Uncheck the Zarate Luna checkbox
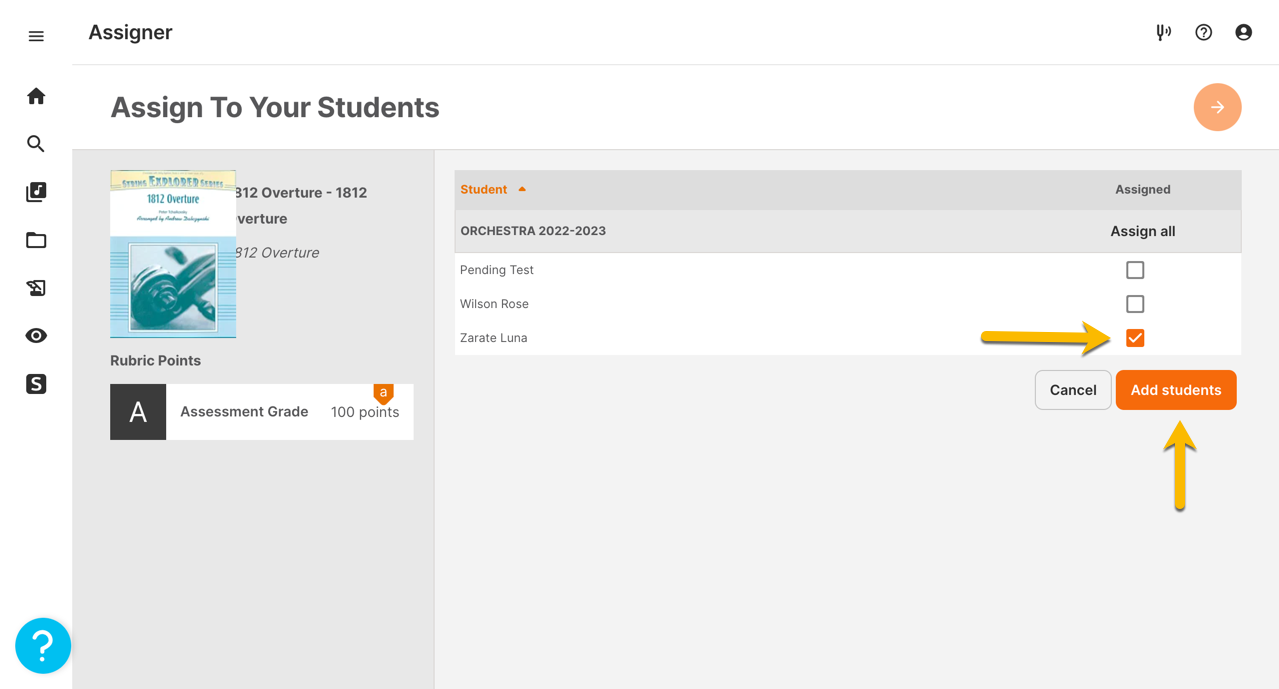Image resolution: width=1279 pixels, height=689 pixels. [x=1135, y=338]
